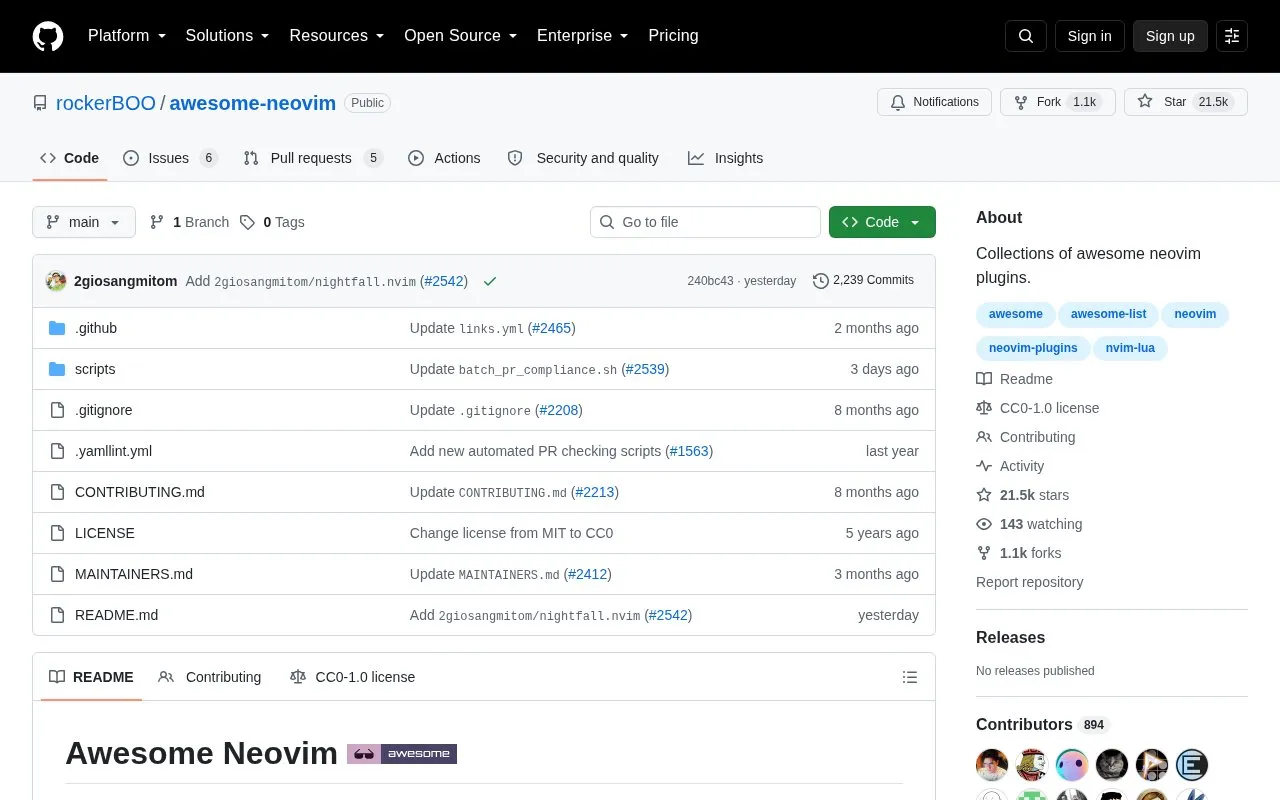1280x800 pixels.
Task: Click the awesome badge beside the title
Action: coord(402,753)
